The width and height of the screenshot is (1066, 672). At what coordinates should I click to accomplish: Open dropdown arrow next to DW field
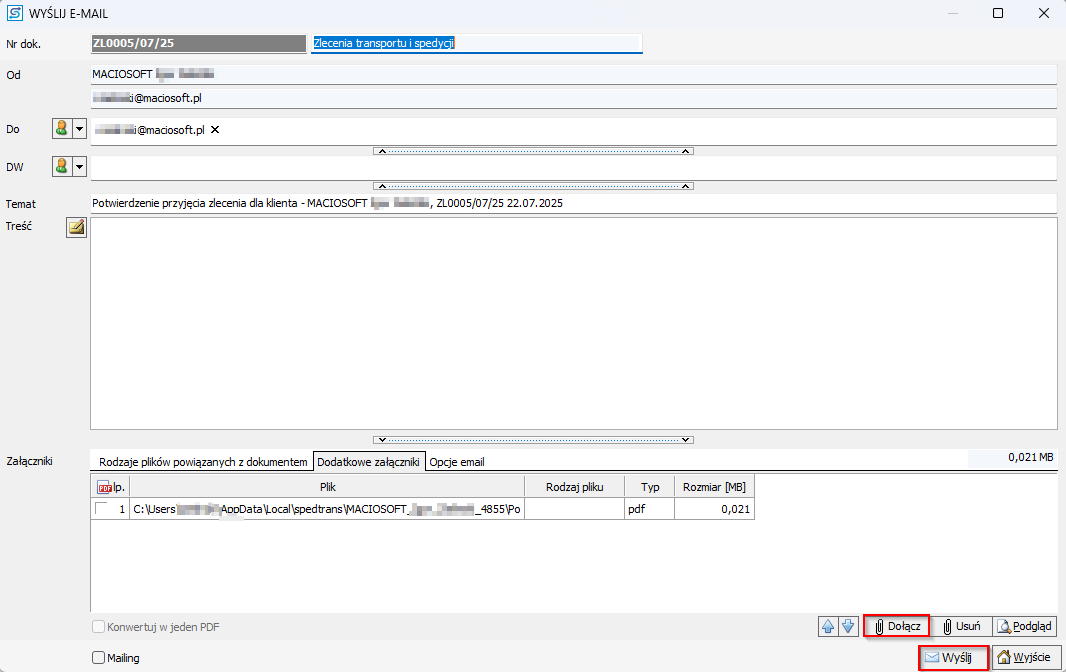pyautogui.click(x=80, y=166)
